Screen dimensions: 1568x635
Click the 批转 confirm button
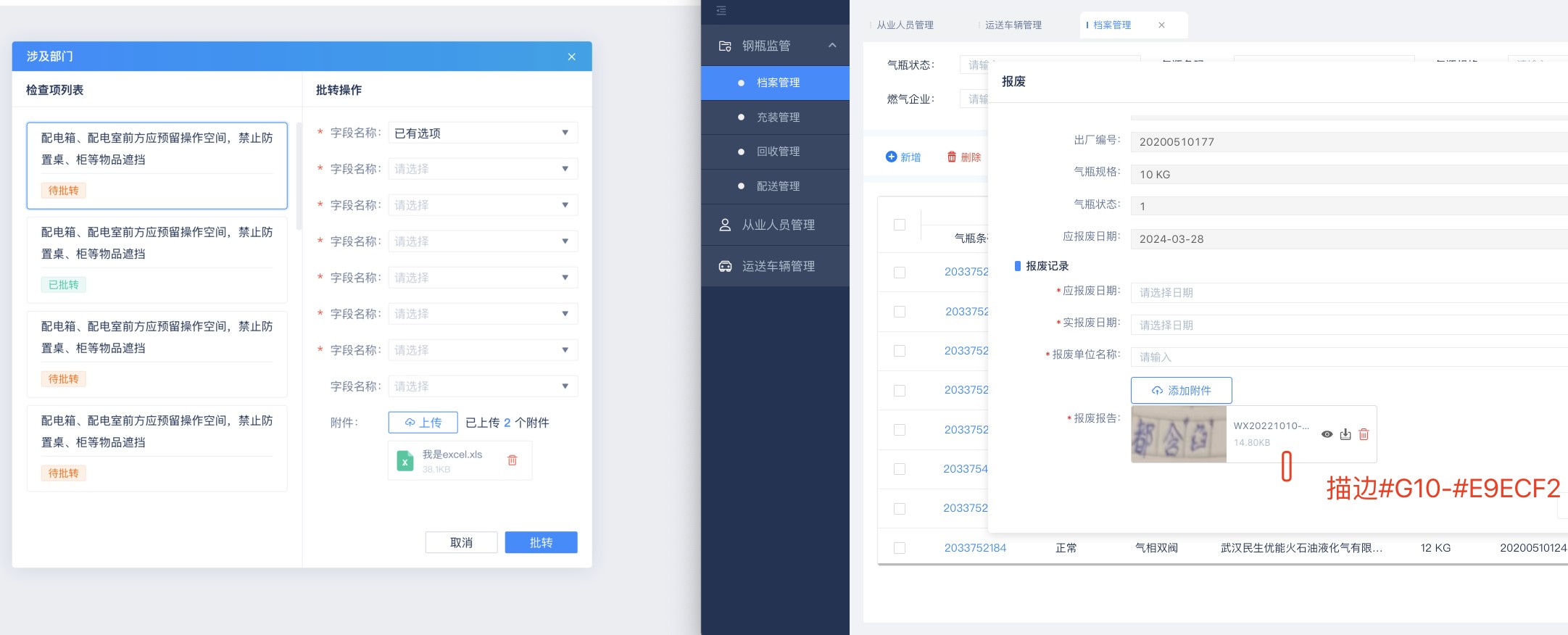541,542
